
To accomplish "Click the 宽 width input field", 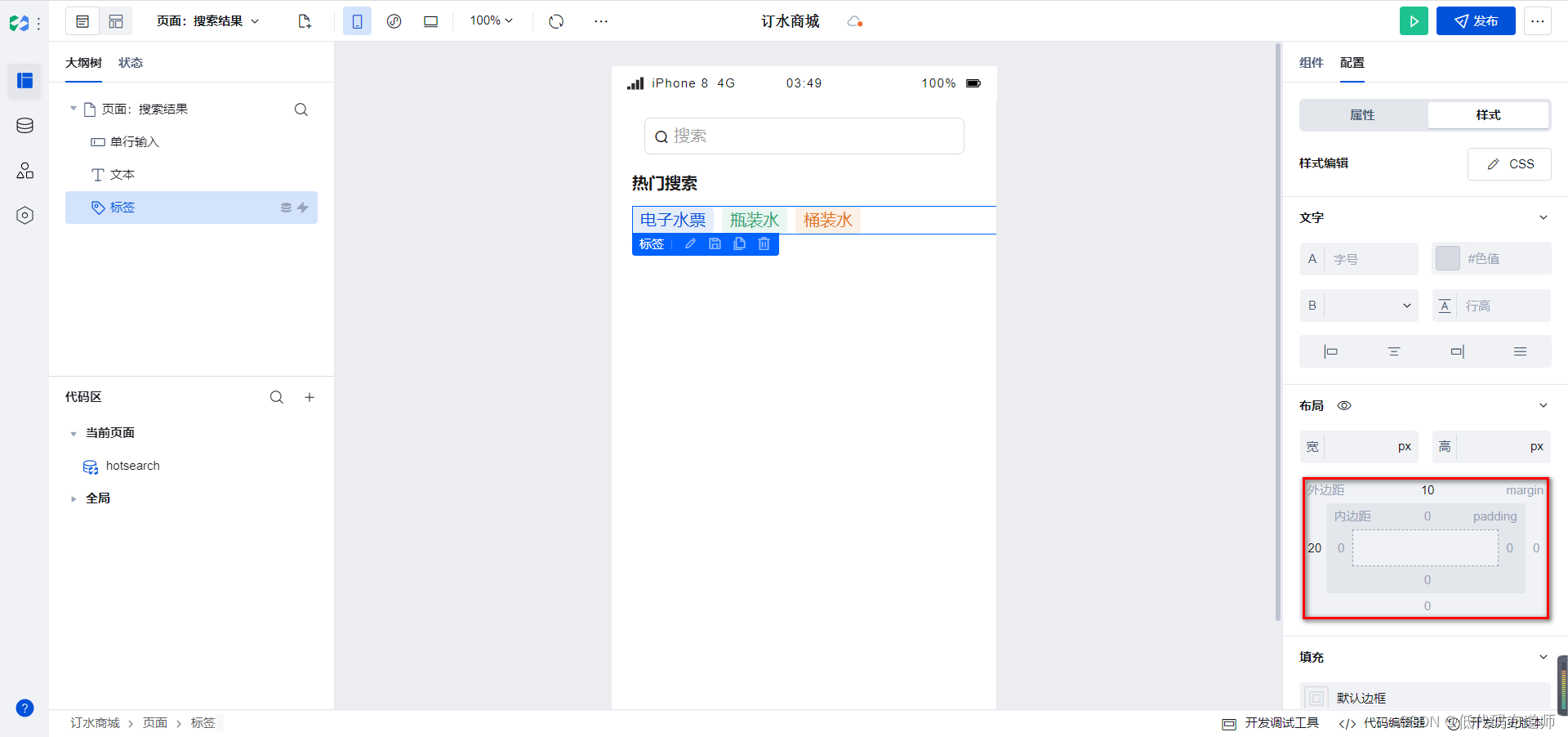I will click(x=1359, y=447).
